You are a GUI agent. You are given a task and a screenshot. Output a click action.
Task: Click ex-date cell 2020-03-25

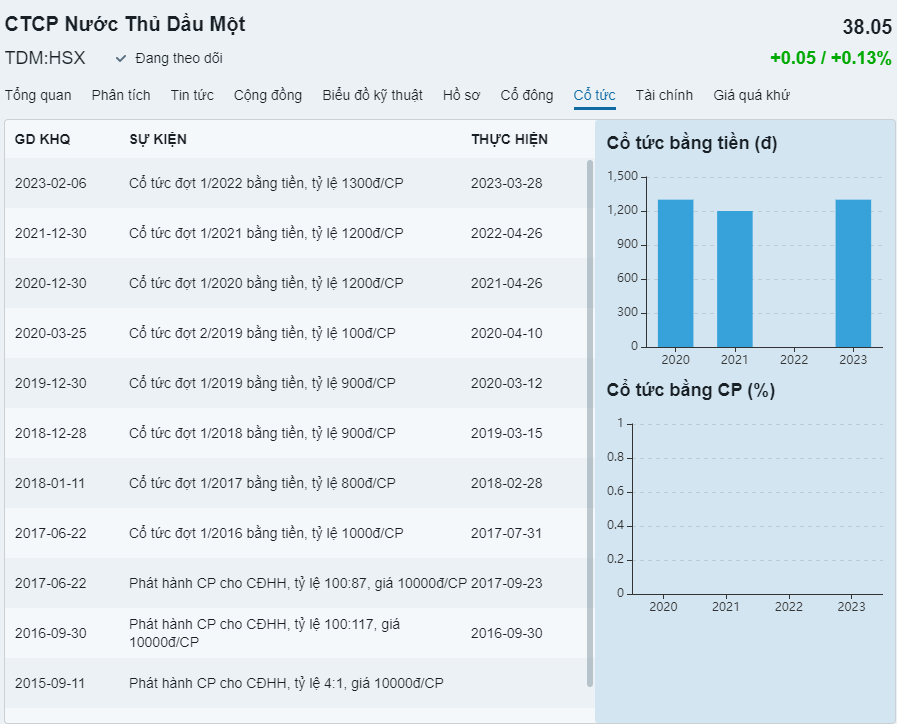point(50,333)
